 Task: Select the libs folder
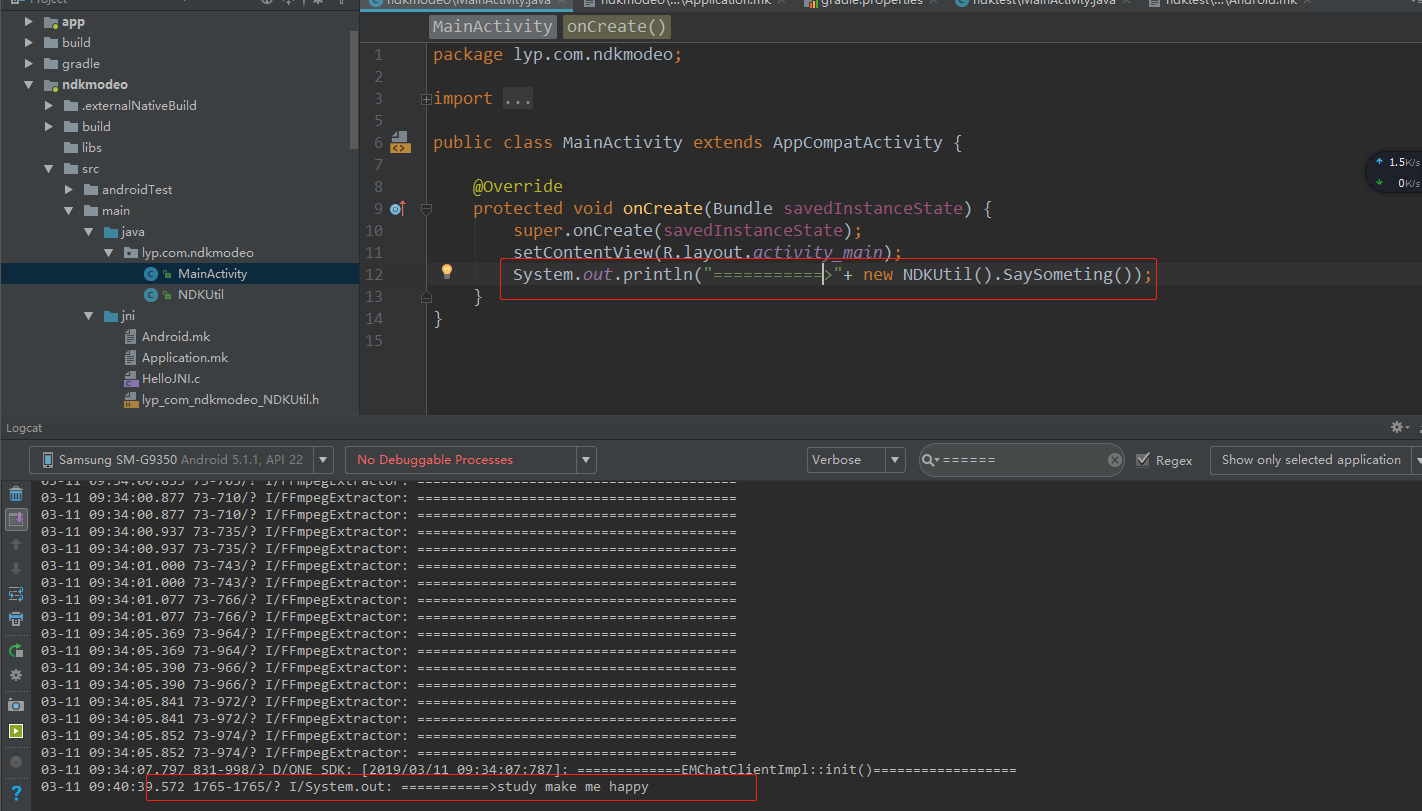click(x=92, y=147)
